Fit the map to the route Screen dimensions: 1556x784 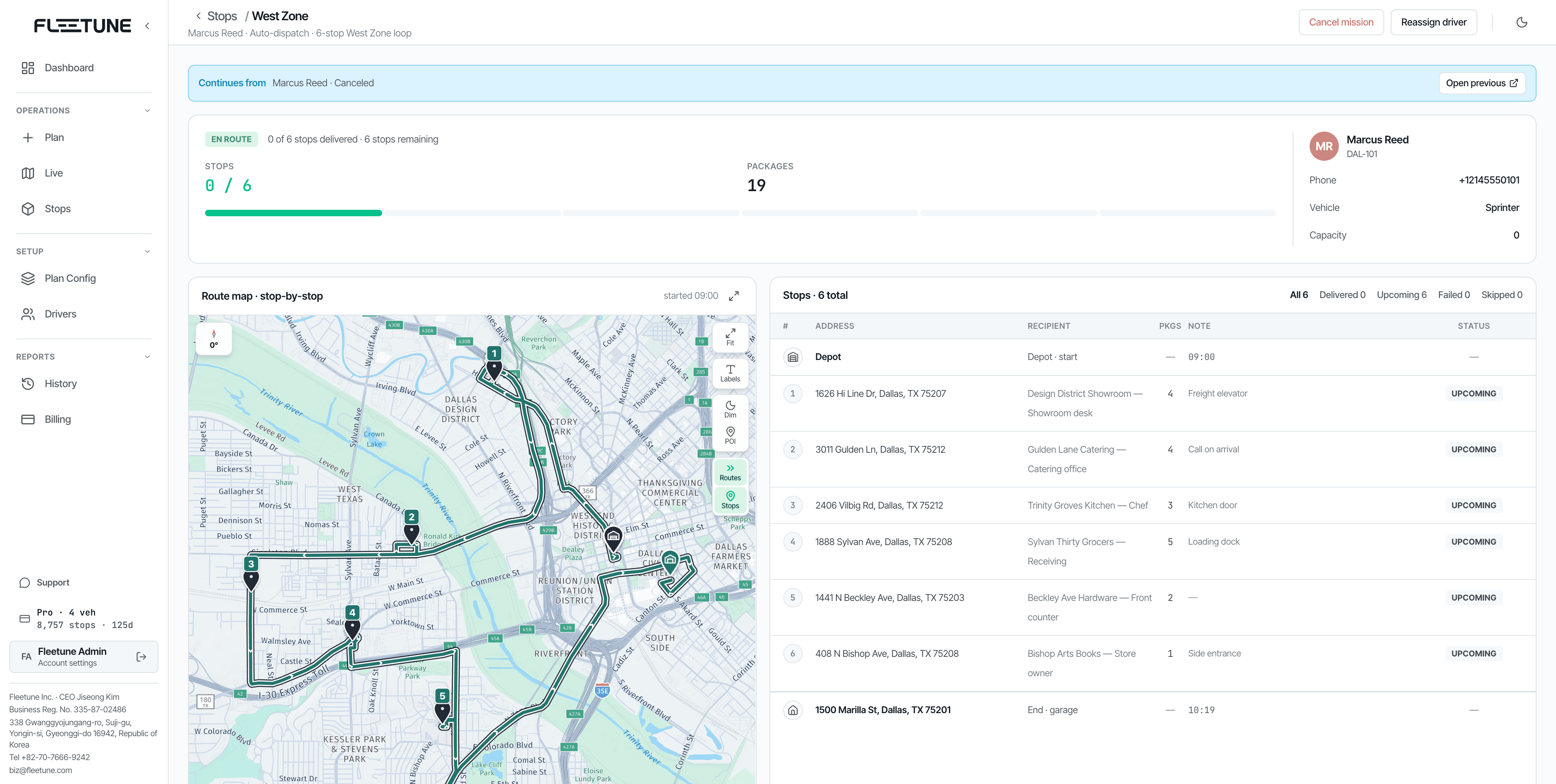coord(730,337)
